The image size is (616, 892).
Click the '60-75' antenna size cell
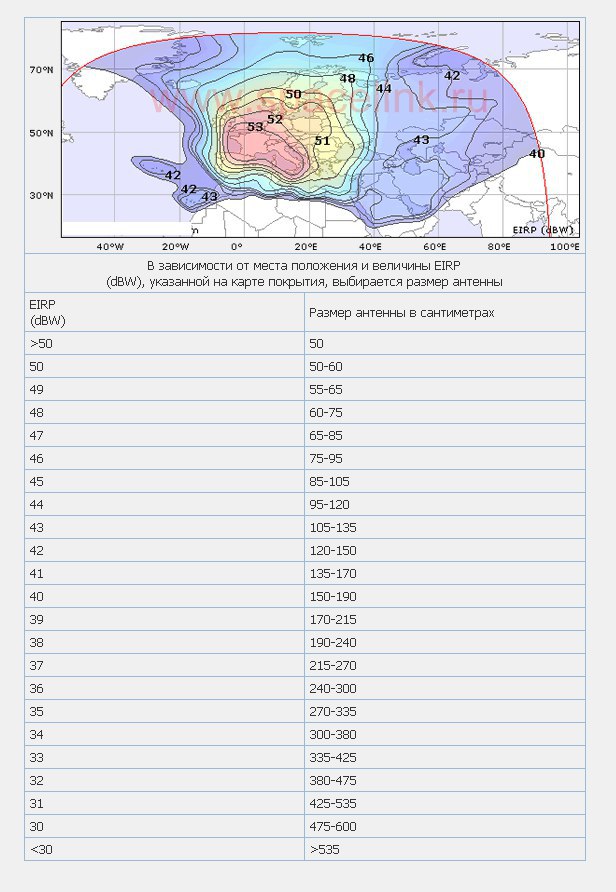[445, 412]
